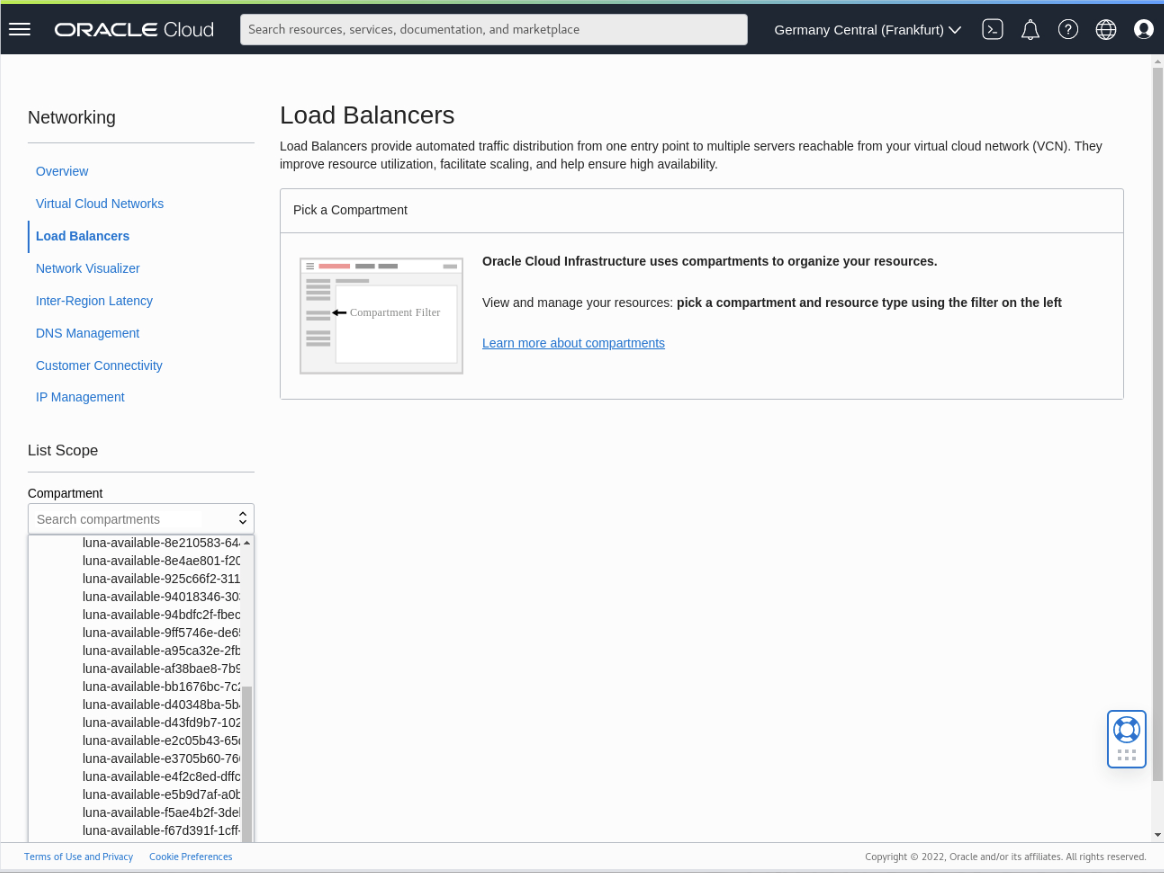Open the floating help support widget
Screen dimensions: 1164x873
[x=1126, y=738]
